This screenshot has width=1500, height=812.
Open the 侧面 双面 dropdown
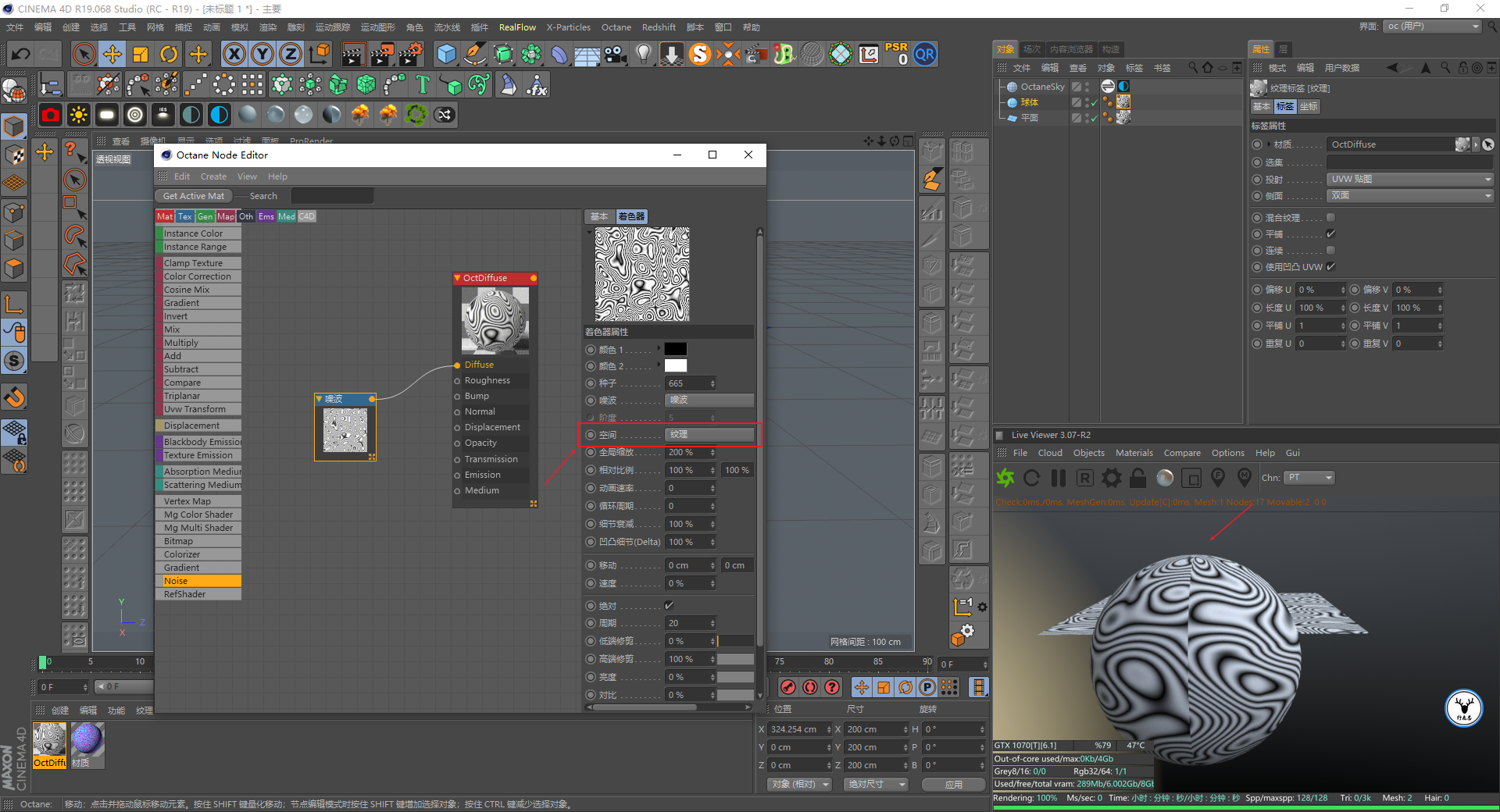[1410, 195]
